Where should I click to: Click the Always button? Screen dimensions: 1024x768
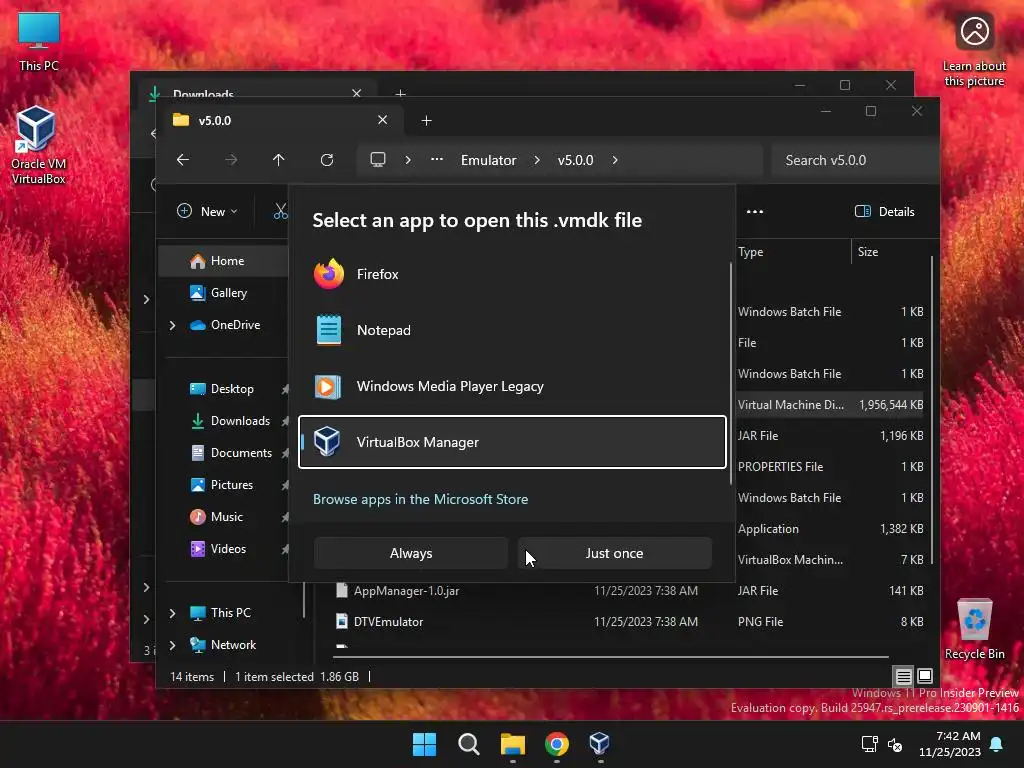tap(411, 553)
